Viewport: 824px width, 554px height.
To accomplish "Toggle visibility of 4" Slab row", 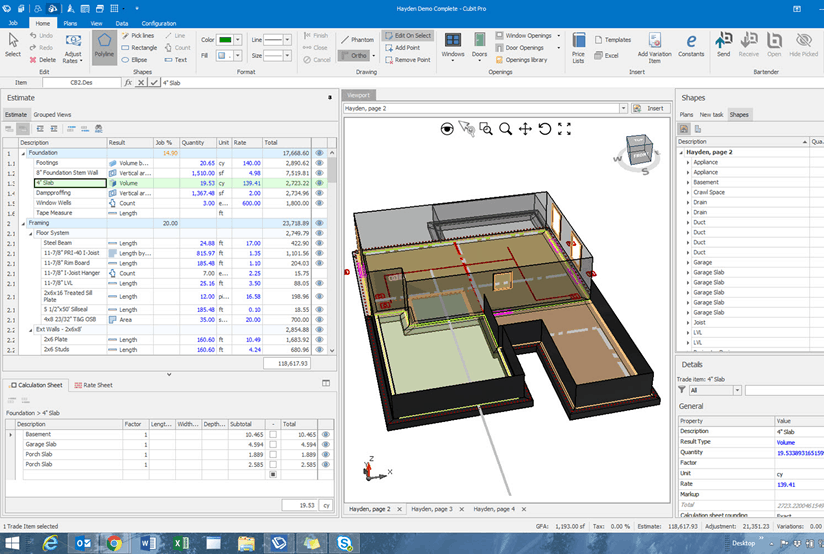I will click(319, 183).
